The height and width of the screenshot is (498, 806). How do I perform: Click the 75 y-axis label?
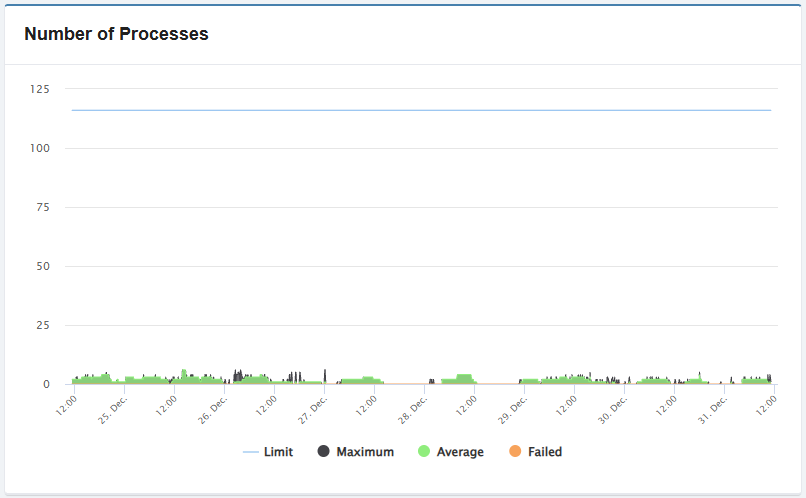click(43, 208)
